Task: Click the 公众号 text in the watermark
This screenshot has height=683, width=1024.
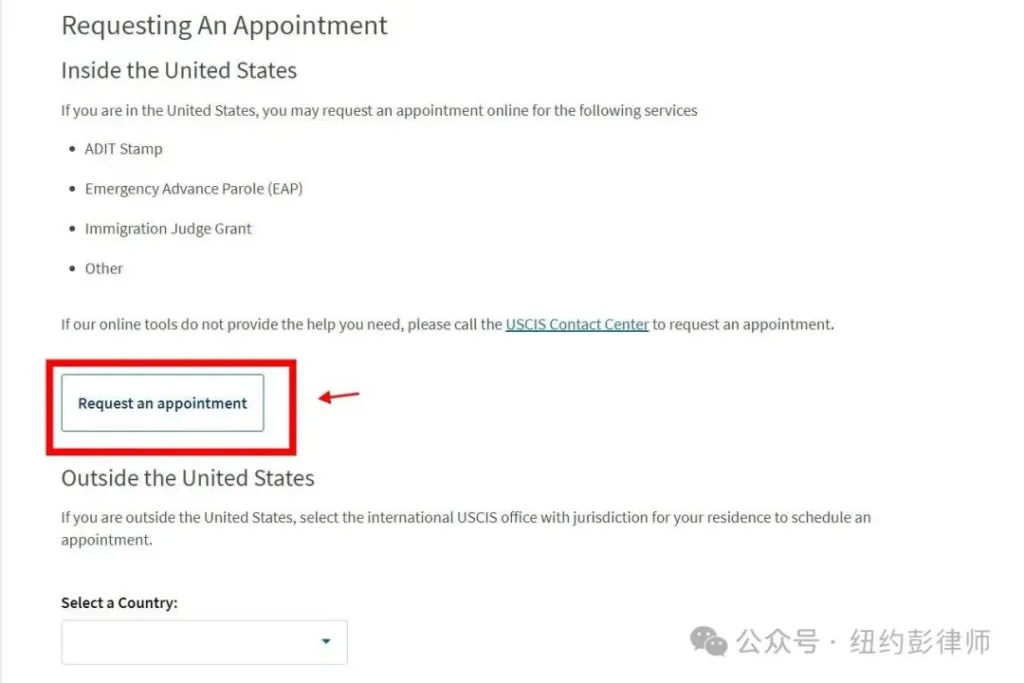Action: point(777,641)
